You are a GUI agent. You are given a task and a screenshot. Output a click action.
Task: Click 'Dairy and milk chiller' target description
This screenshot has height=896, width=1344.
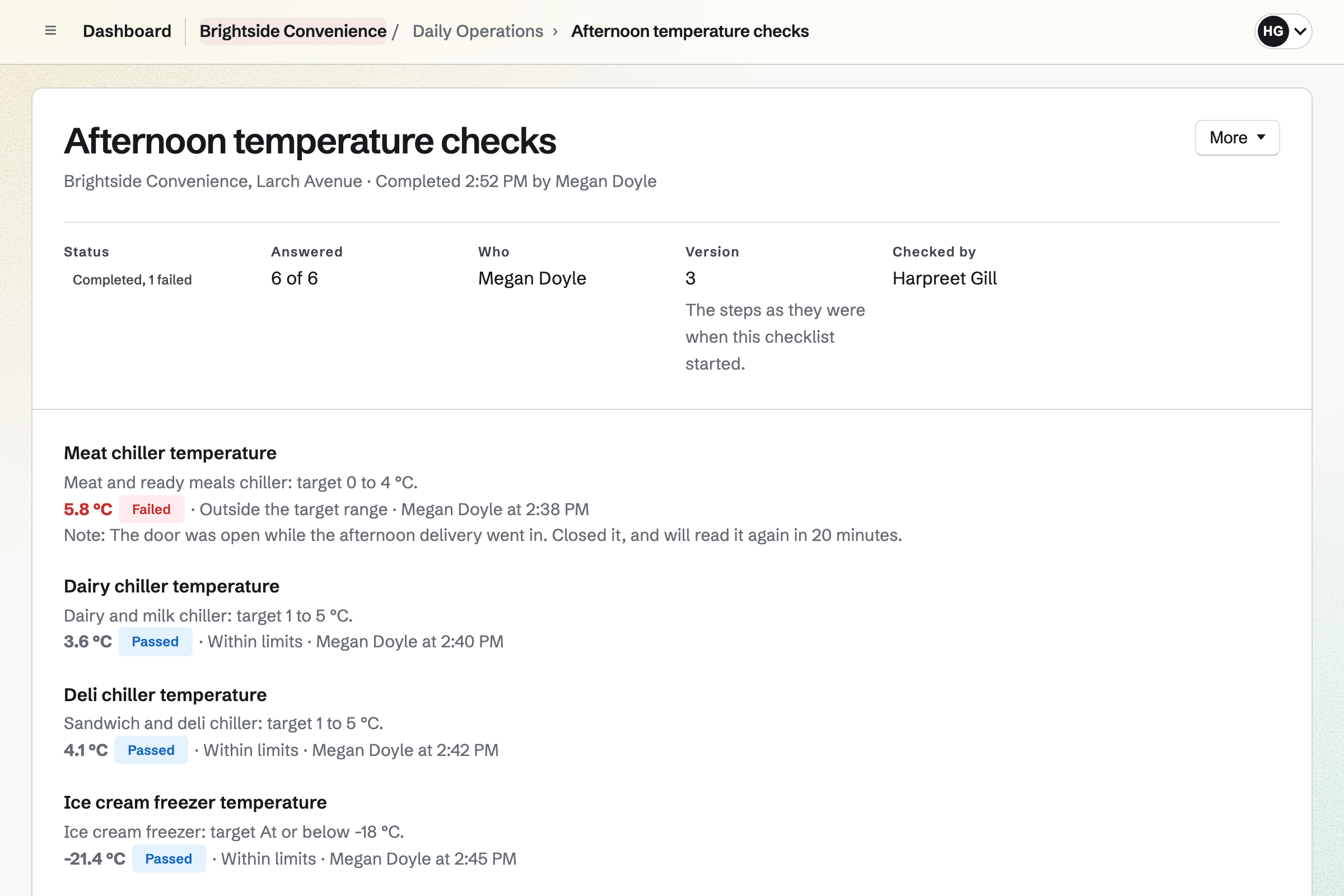click(x=208, y=616)
